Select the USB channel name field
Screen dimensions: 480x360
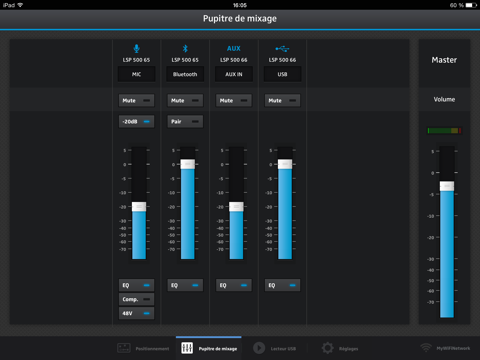282,74
